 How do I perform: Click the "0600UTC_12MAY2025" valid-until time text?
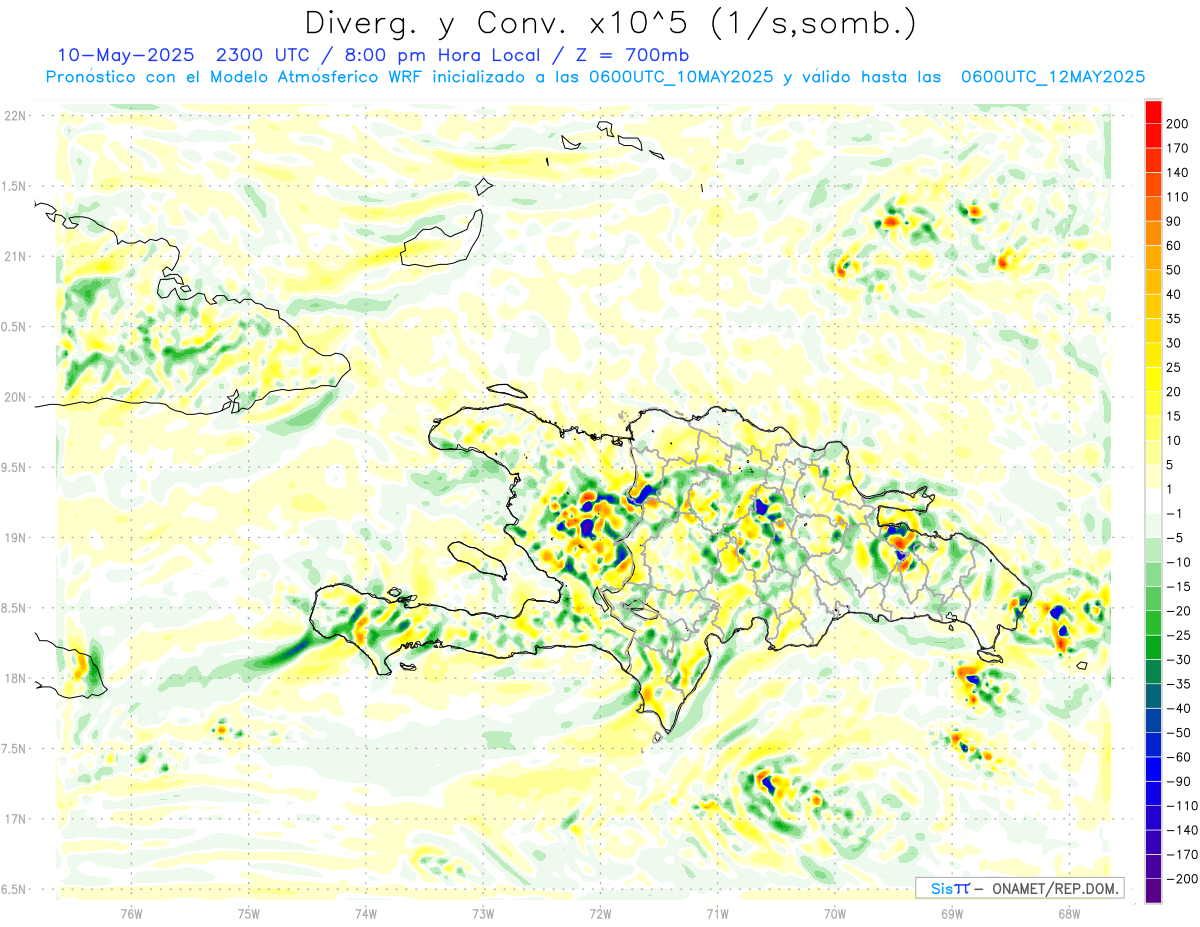click(x=1052, y=77)
